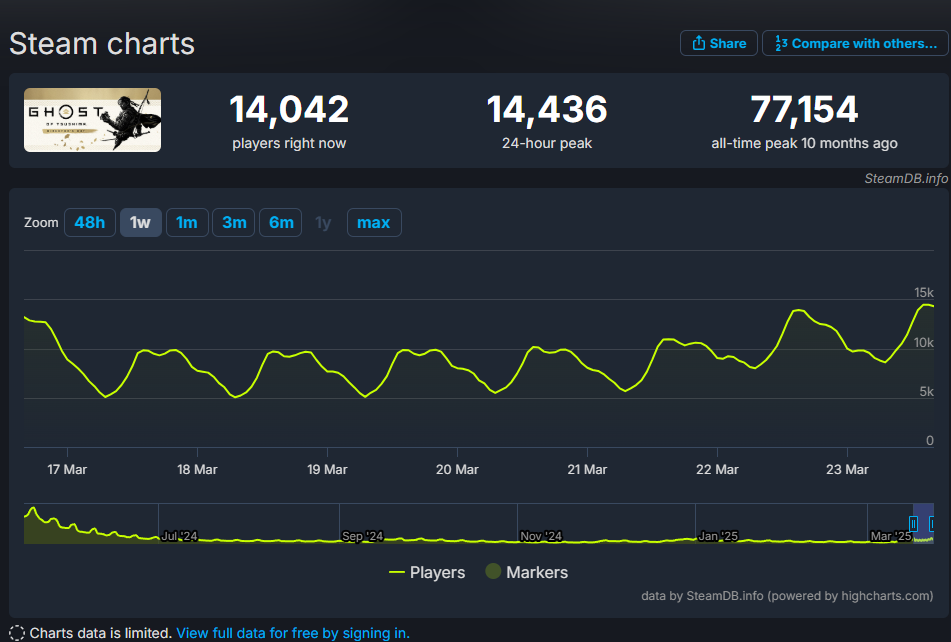The image size is (951, 642).
Task: Click Jan '25 in the navigator
Action: tap(718, 536)
